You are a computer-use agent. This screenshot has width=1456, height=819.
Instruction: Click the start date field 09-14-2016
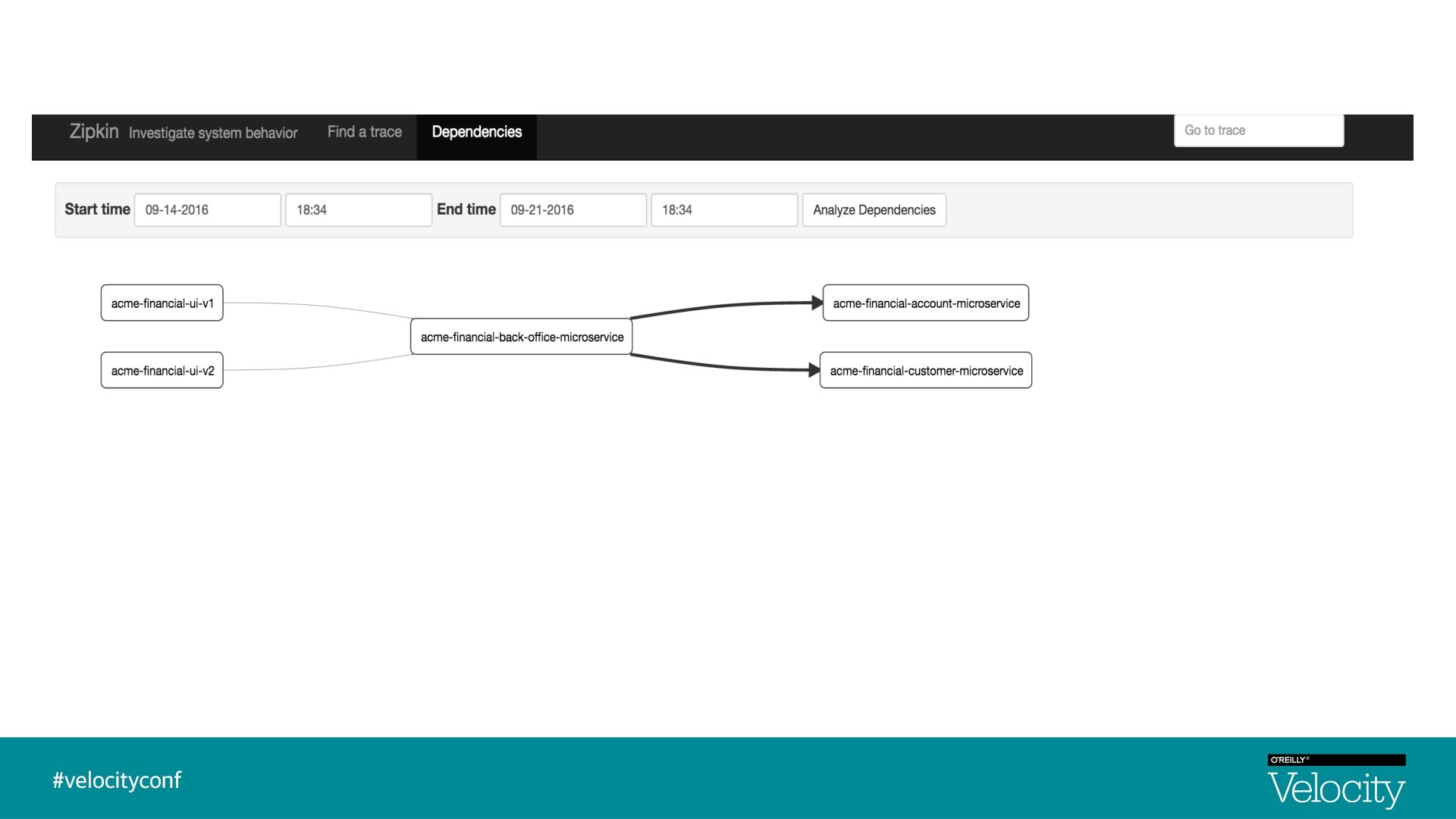point(207,210)
